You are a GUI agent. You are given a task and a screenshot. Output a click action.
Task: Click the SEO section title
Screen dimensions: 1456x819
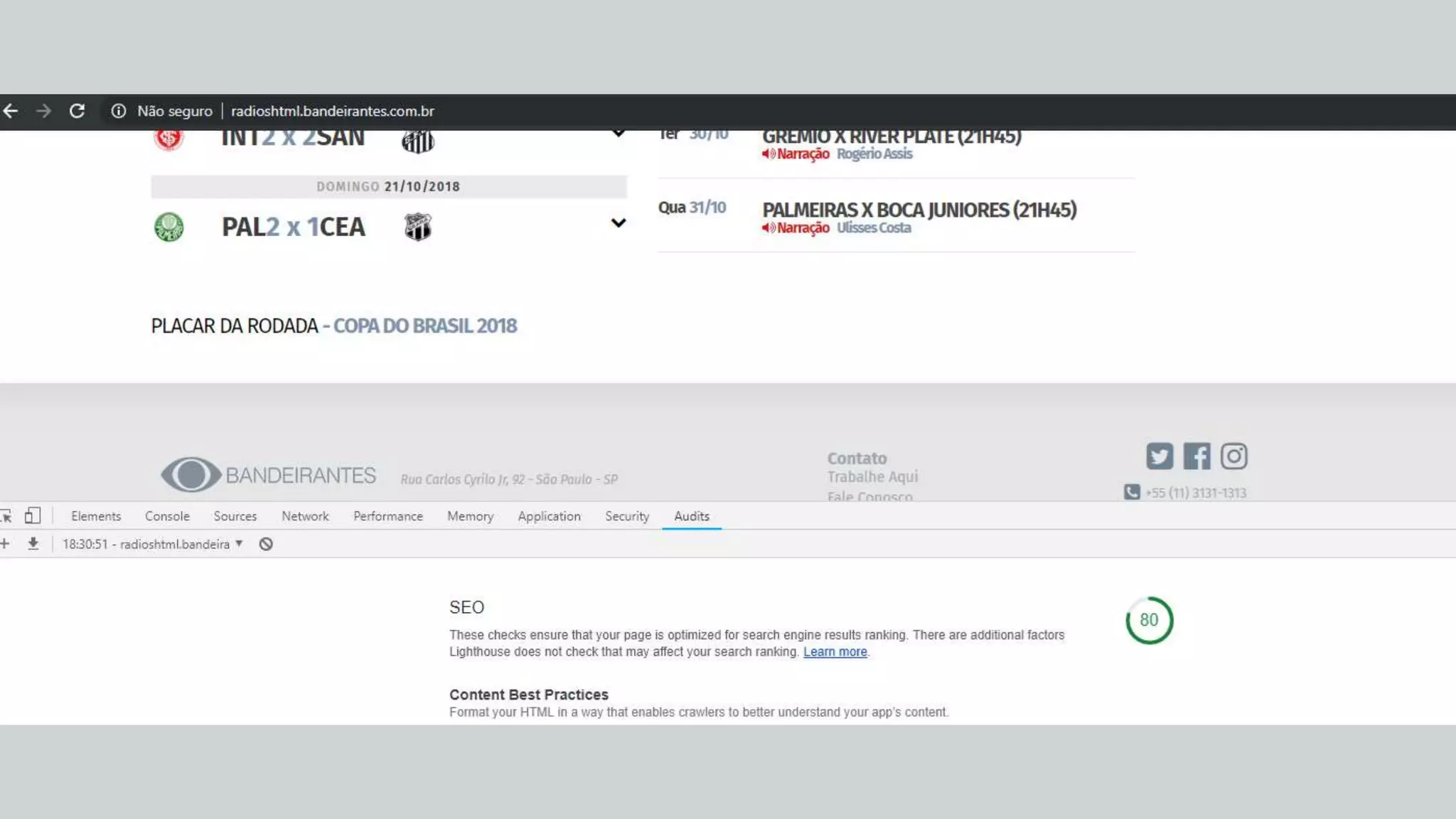tap(466, 607)
